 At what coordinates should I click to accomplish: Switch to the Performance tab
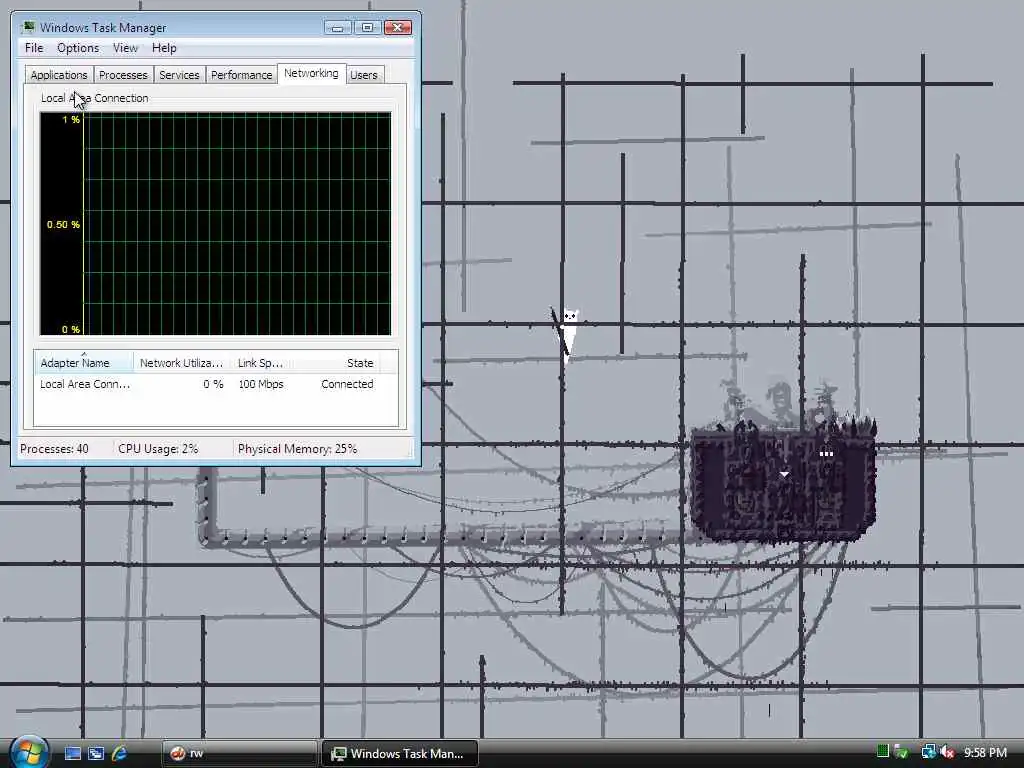coord(241,75)
